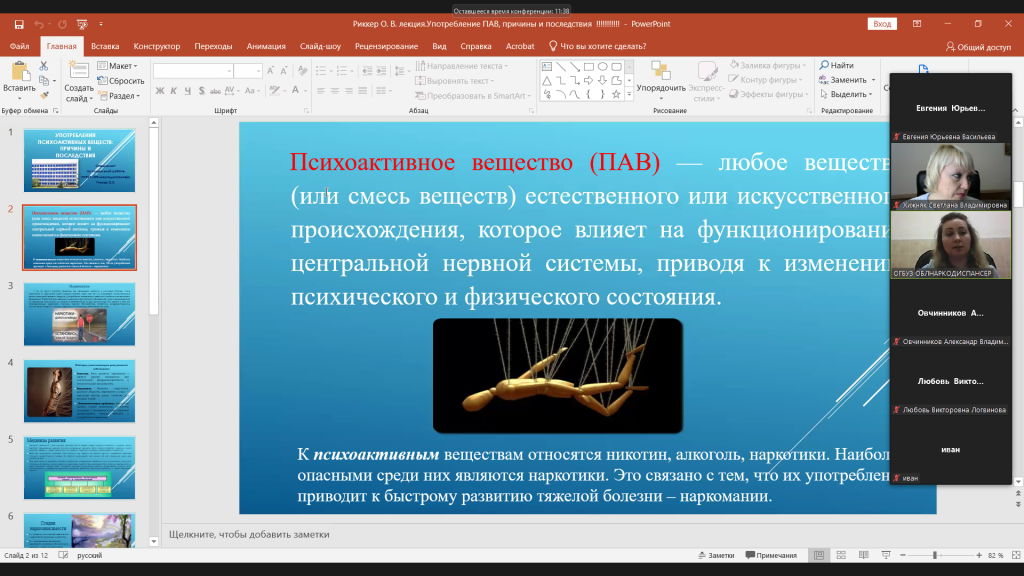Switch to reading view
Screen dimensions: 1024x576
pos(863,555)
